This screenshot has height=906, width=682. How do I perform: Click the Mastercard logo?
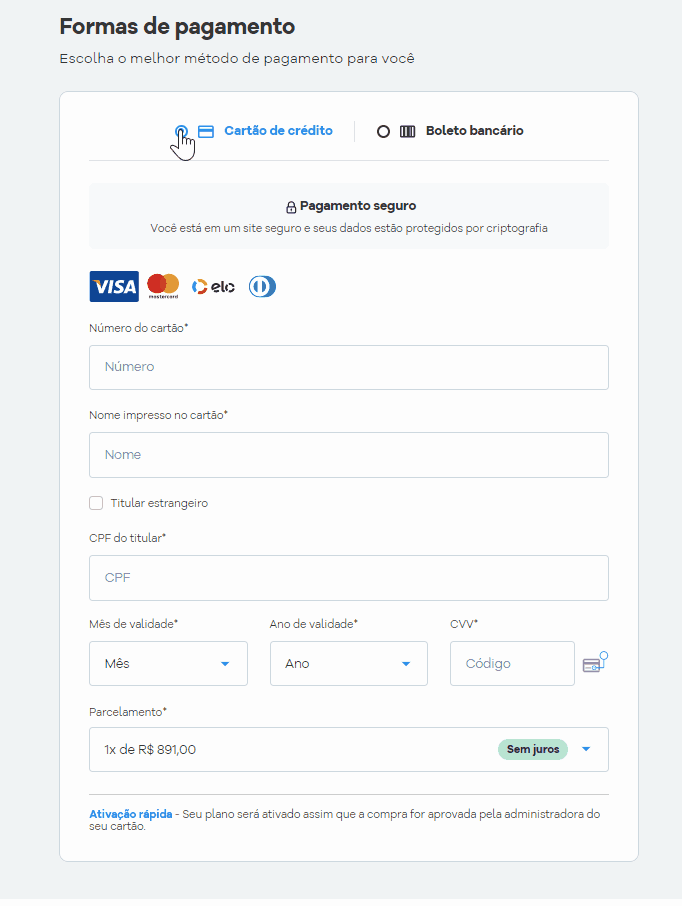click(163, 287)
